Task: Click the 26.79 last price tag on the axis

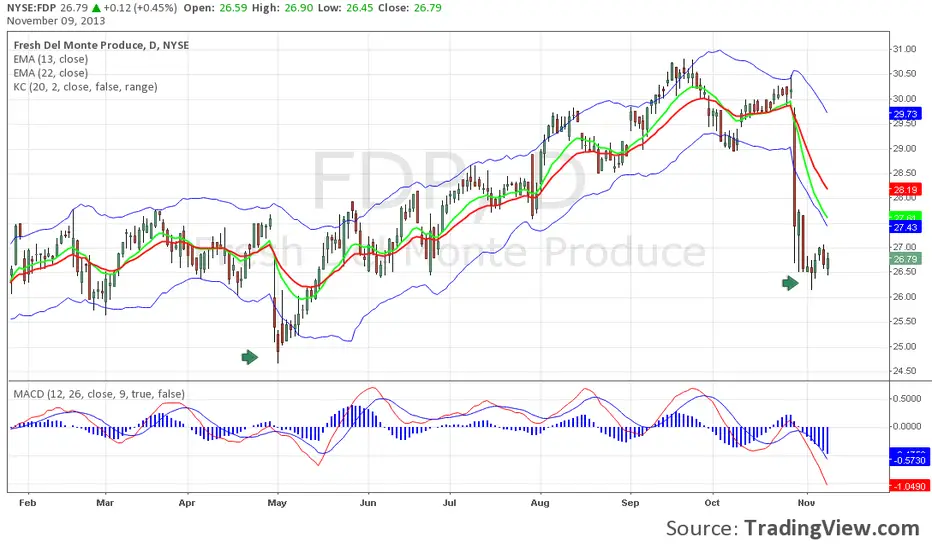Action: pyautogui.click(x=905, y=259)
